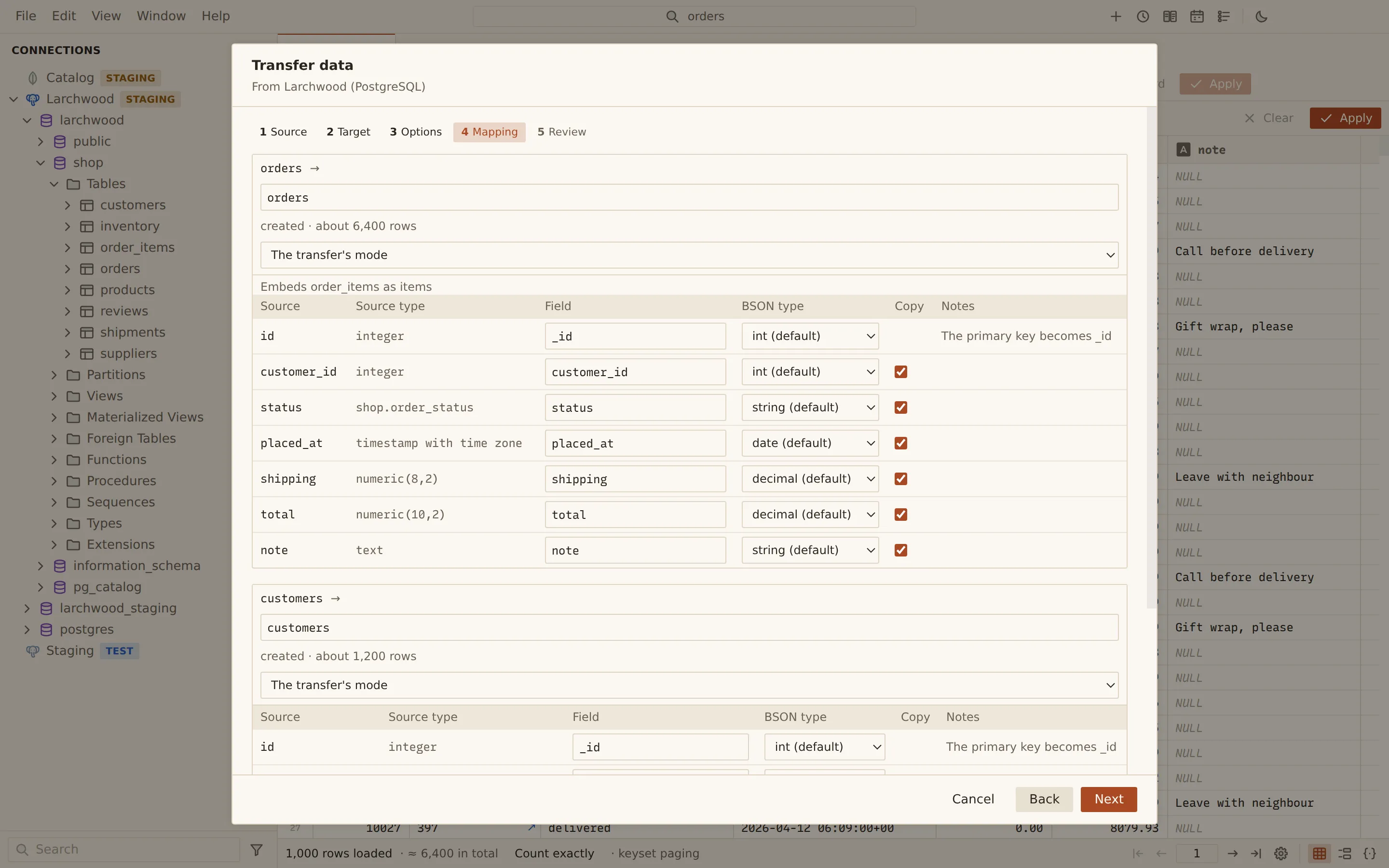Viewport: 1389px width, 868px height.
Task: Click the orders target collection name field
Action: click(x=689, y=198)
